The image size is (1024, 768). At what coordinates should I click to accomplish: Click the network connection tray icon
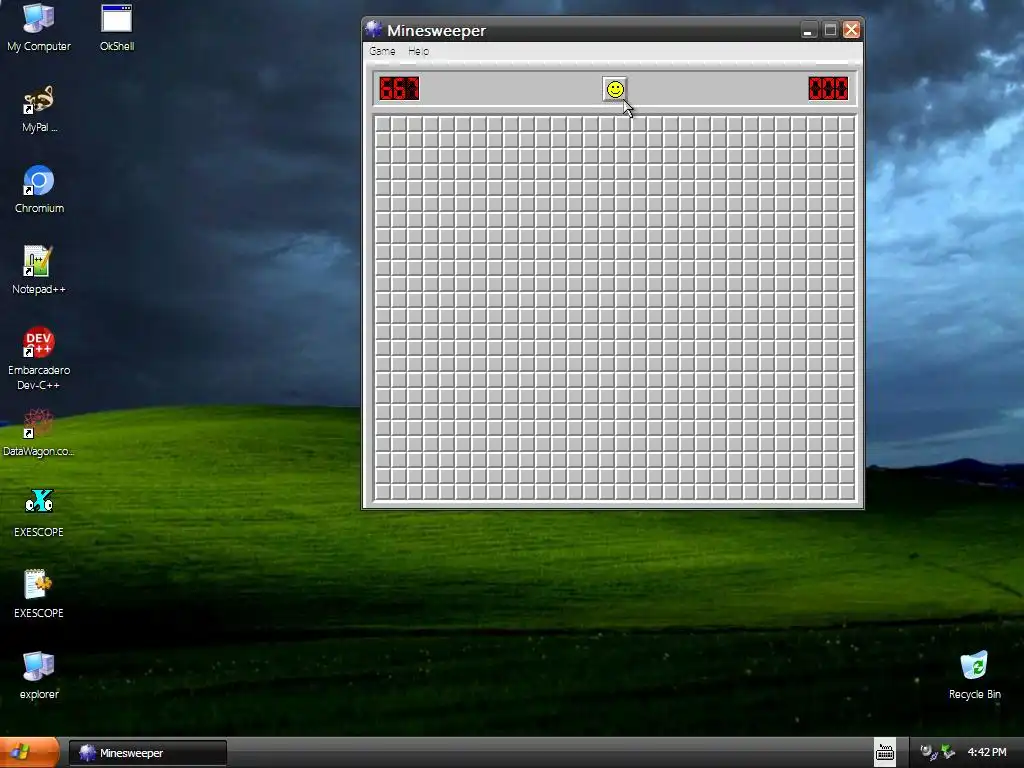948,752
